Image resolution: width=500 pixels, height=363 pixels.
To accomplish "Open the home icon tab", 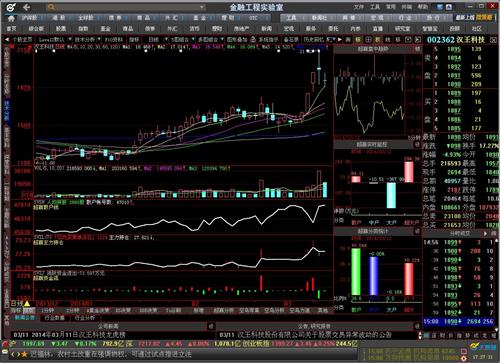I will point(11,18).
